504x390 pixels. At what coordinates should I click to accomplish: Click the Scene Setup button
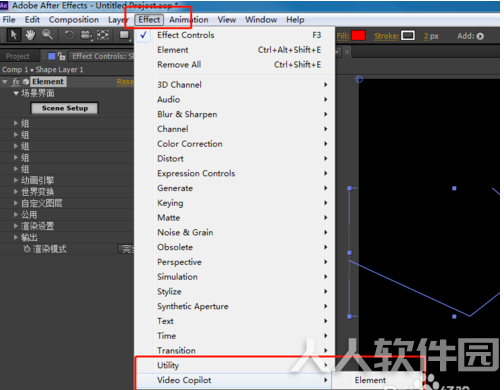[x=65, y=108]
